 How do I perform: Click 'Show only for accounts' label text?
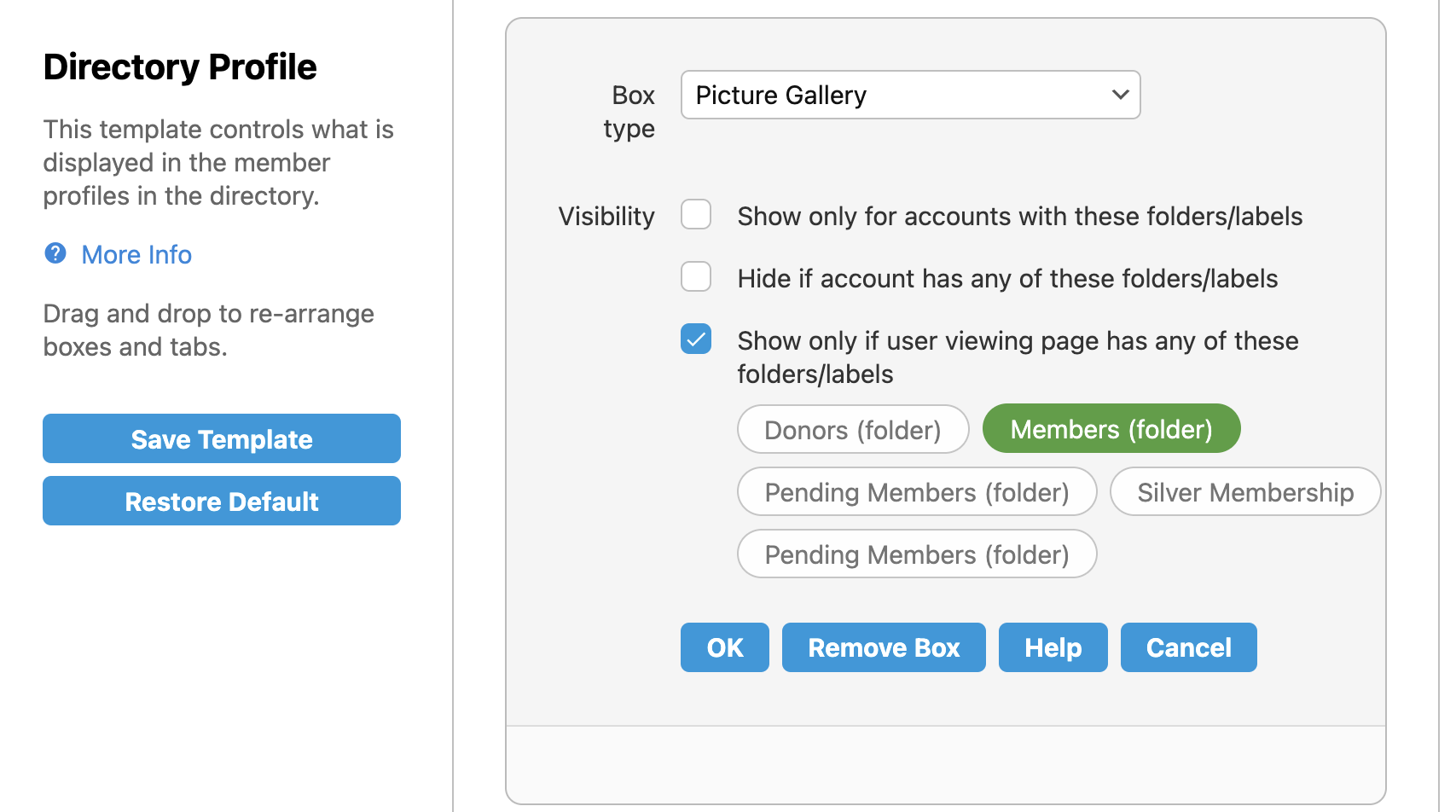click(x=1019, y=217)
